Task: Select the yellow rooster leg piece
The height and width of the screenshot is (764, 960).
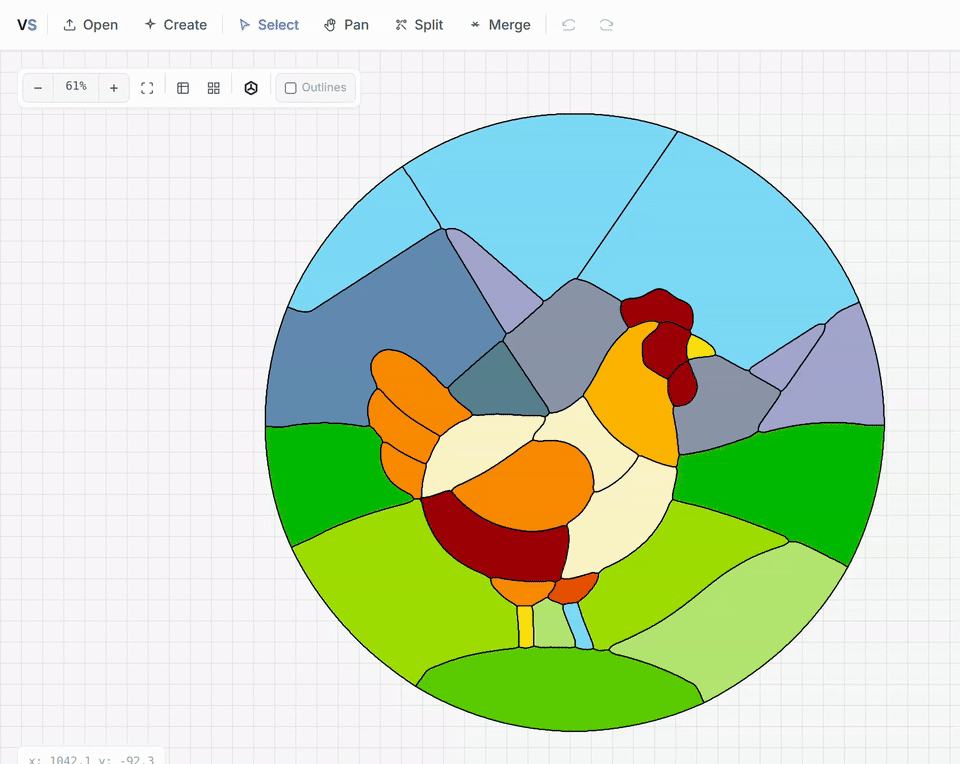Action: tap(525, 626)
